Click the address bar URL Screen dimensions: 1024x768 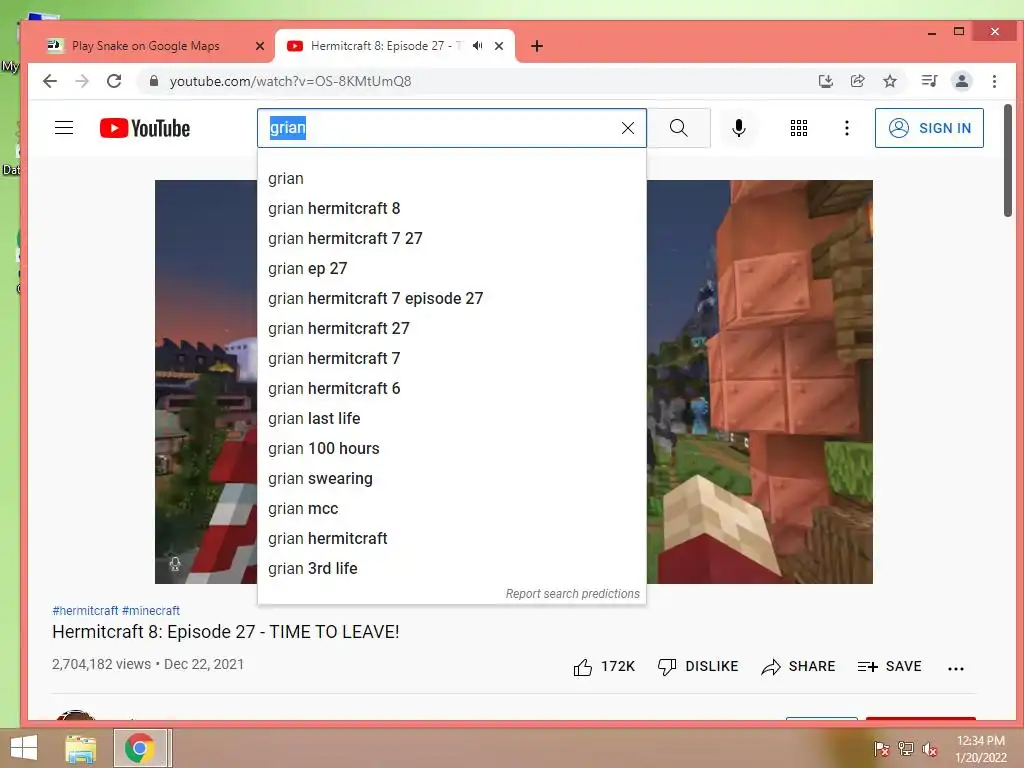290,81
